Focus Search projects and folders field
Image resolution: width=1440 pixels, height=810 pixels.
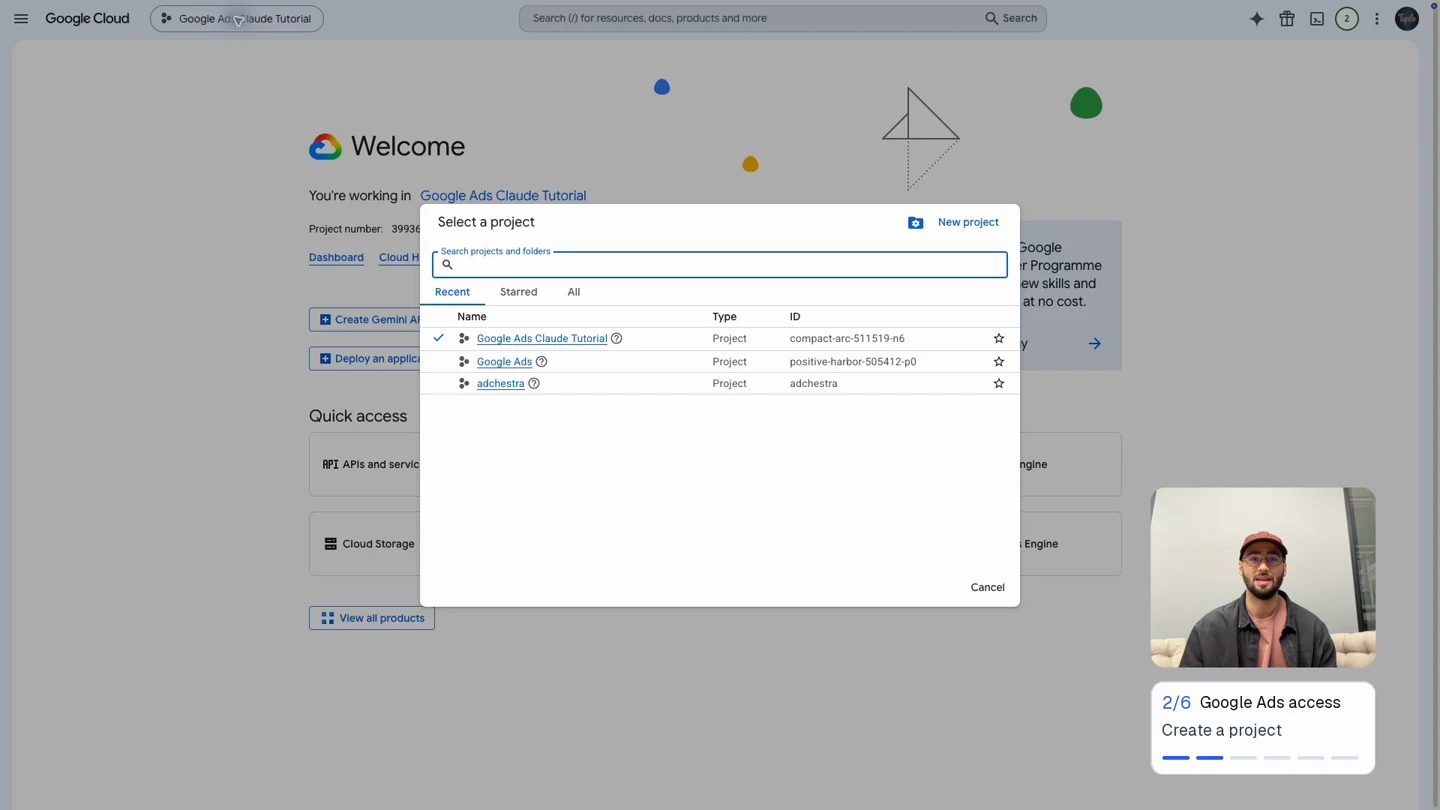point(720,264)
